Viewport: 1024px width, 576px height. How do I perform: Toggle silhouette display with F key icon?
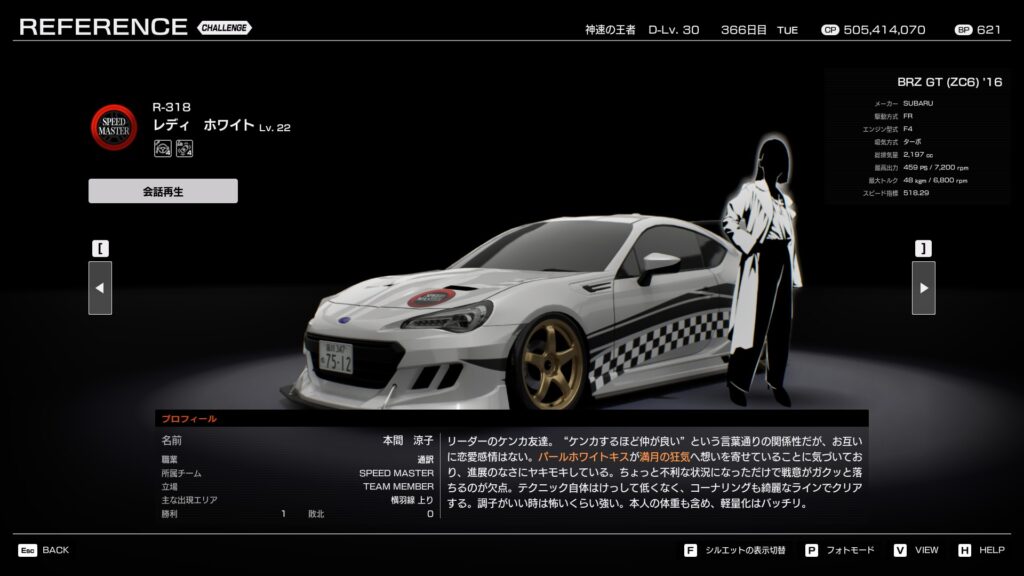[x=690, y=550]
